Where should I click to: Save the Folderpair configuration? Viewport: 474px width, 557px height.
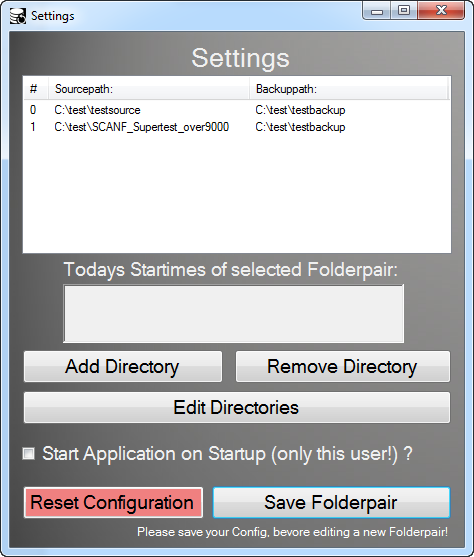pyautogui.click(x=331, y=502)
